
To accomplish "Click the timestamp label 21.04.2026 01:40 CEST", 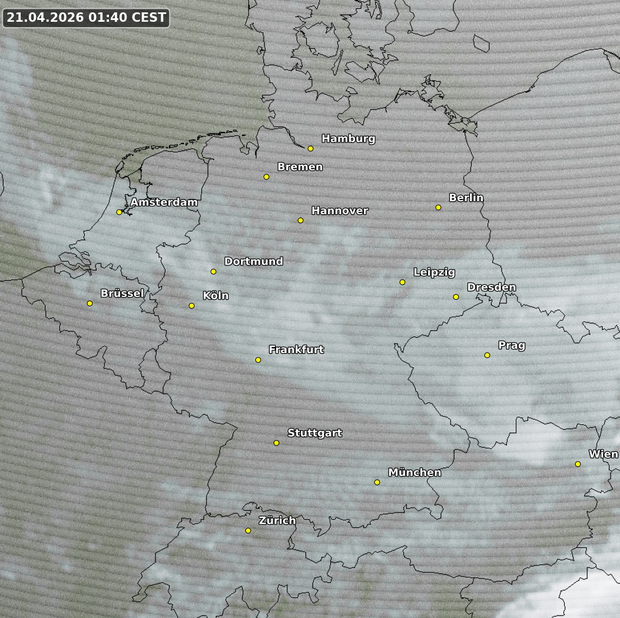I will pos(85,17).
